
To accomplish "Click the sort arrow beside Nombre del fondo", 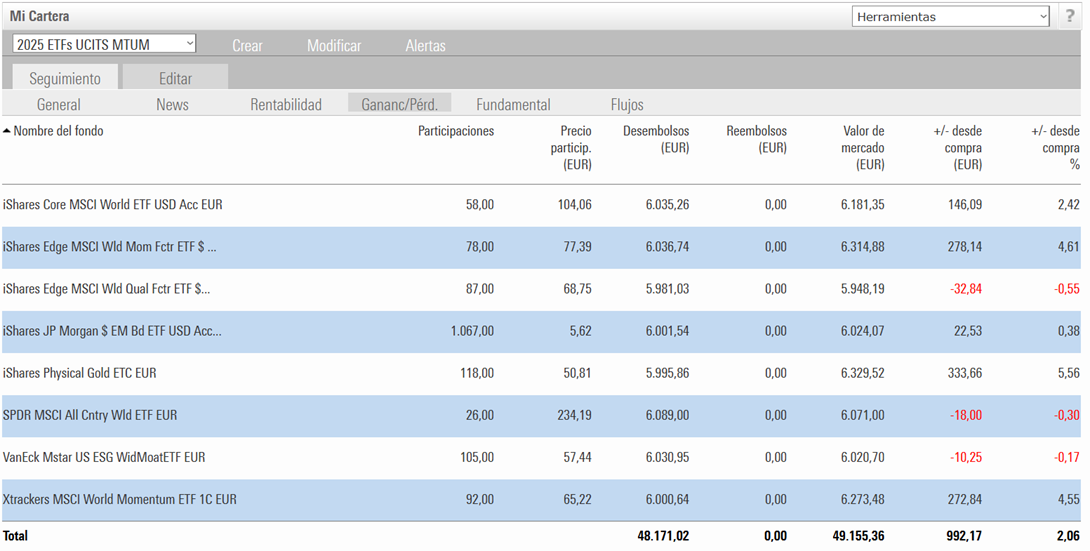I will [7, 131].
